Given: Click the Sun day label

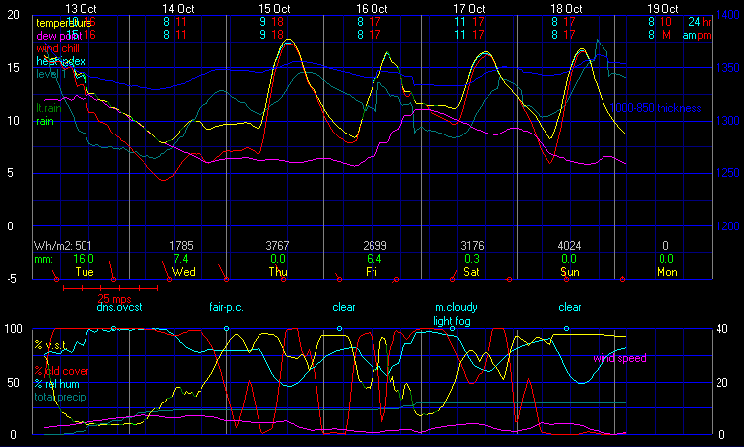Looking at the screenshot, I should pos(569,272).
